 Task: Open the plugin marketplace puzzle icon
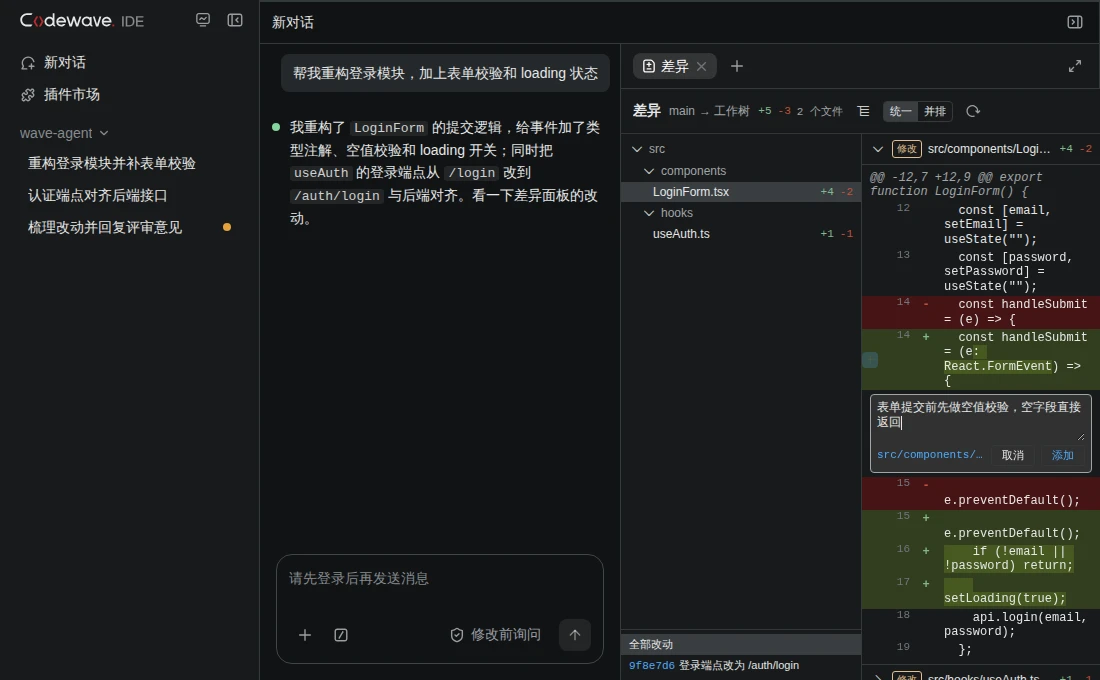click(x=28, y=95)
